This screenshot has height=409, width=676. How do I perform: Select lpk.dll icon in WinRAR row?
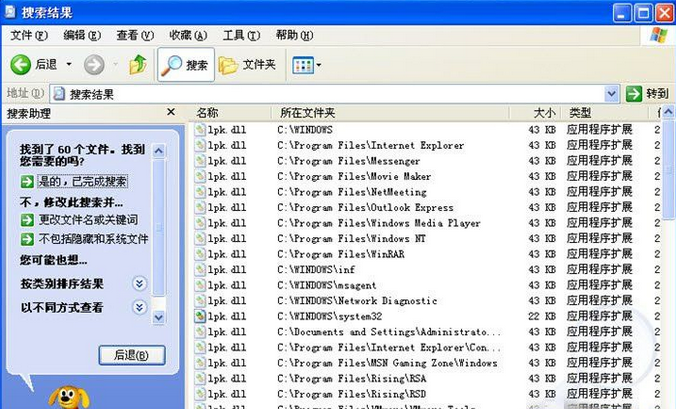coord(200,253)
